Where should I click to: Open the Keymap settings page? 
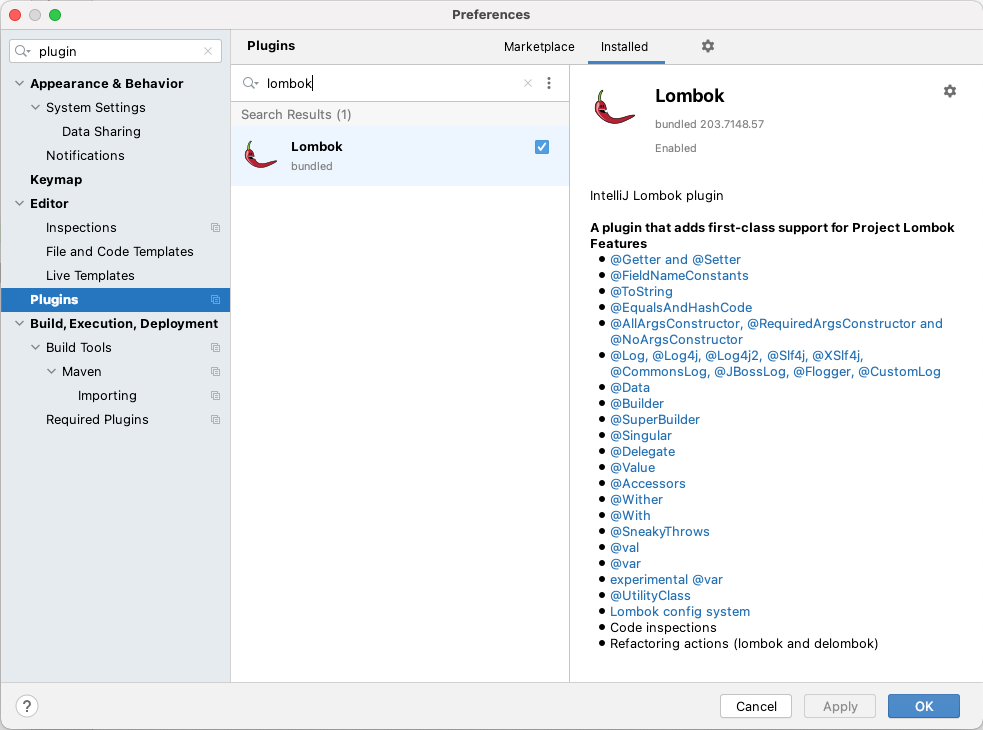[56, 179]
